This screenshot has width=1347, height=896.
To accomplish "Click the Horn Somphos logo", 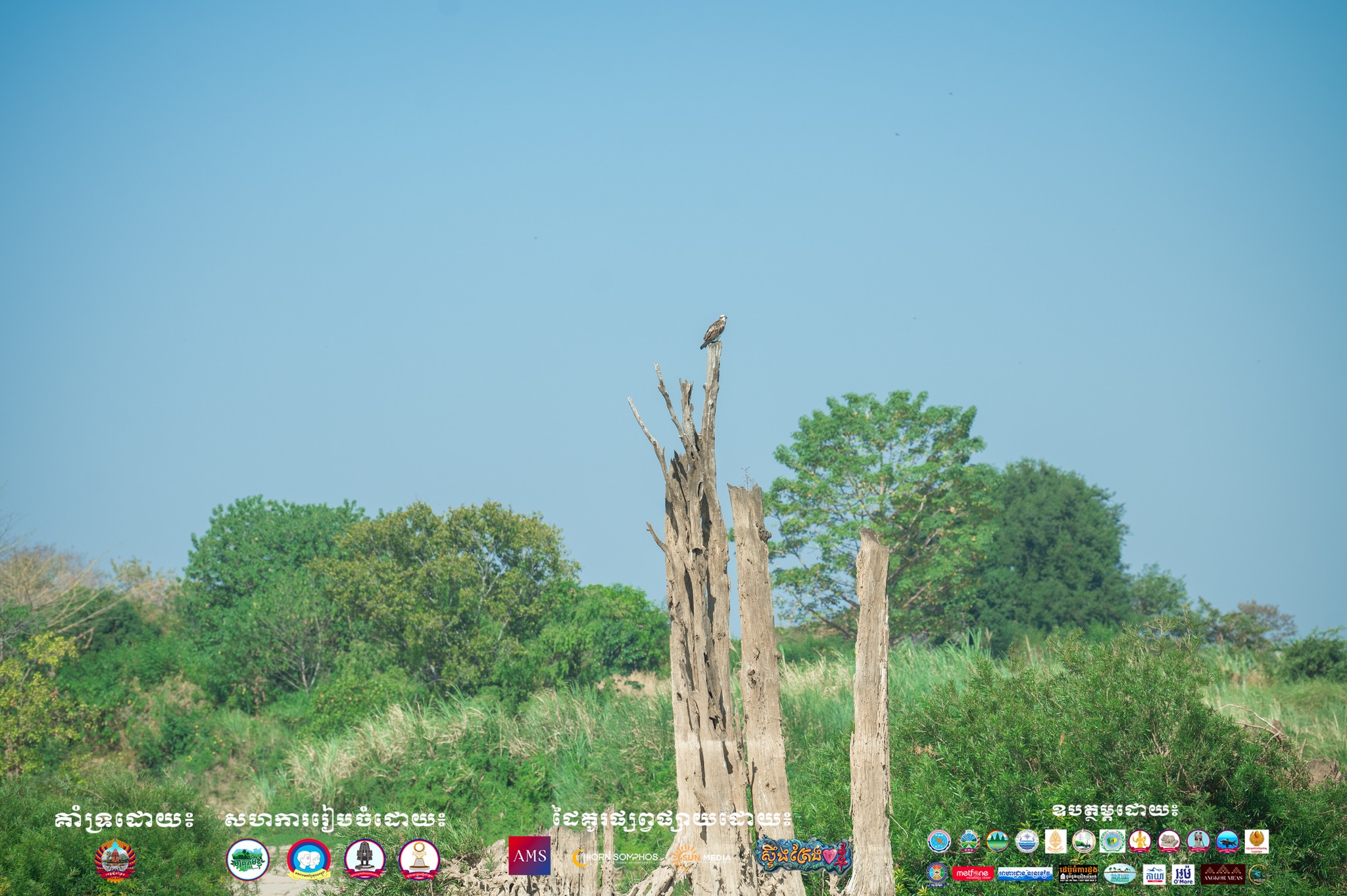I will click(x=615, y=857).
